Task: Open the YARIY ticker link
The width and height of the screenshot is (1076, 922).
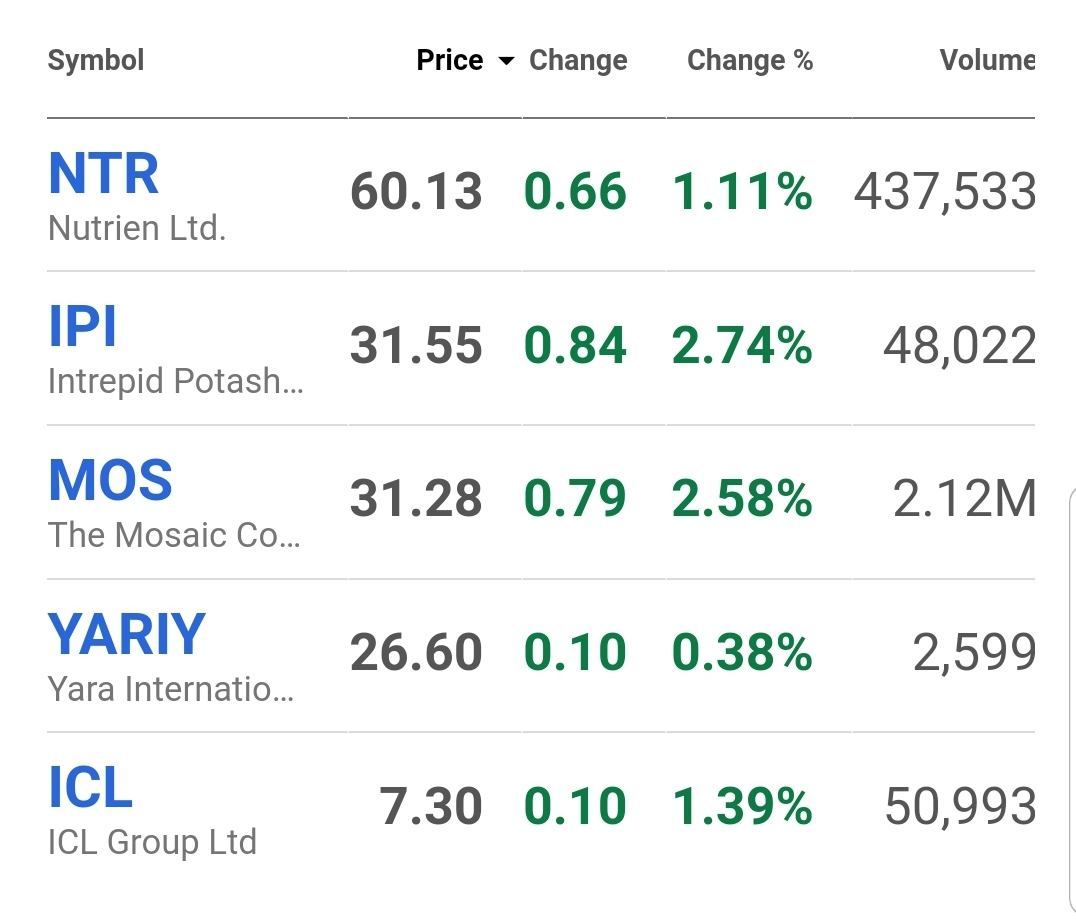Action: [x=127, y=634]
